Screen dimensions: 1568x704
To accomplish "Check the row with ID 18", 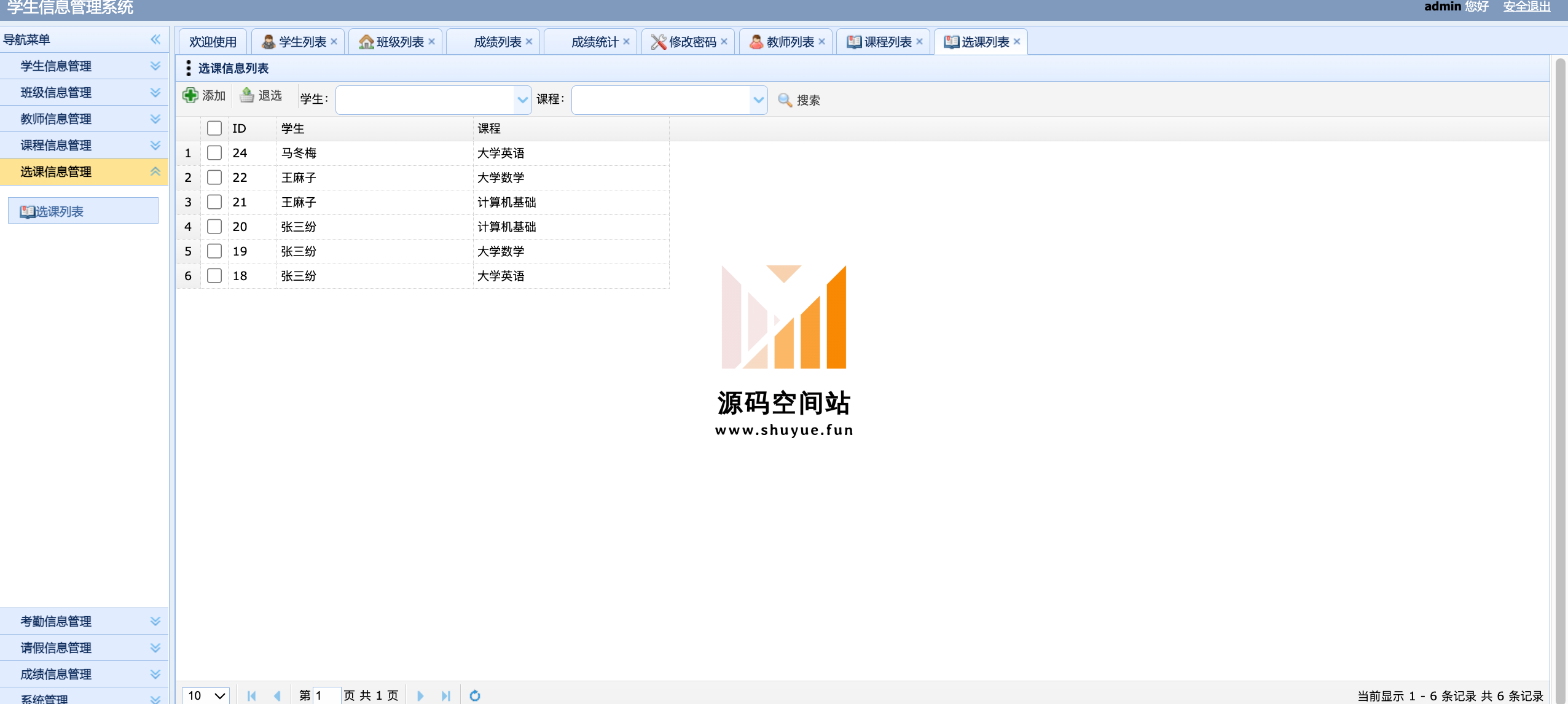I will click(x=214, y=275).
